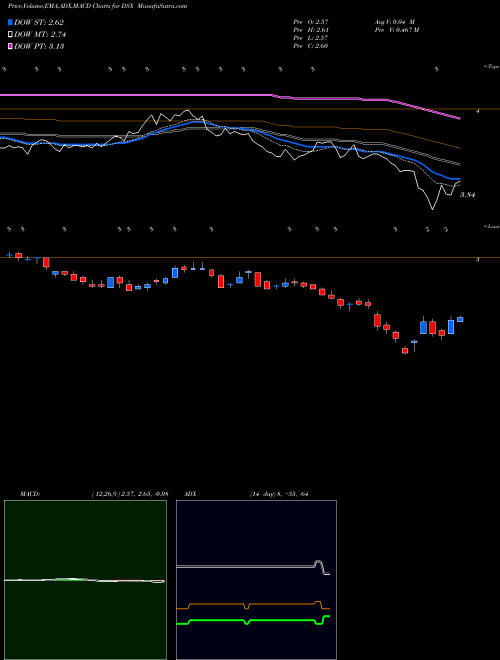
Task: Click the 'Pre C: 2.60' value
Action: click(311, 46)
